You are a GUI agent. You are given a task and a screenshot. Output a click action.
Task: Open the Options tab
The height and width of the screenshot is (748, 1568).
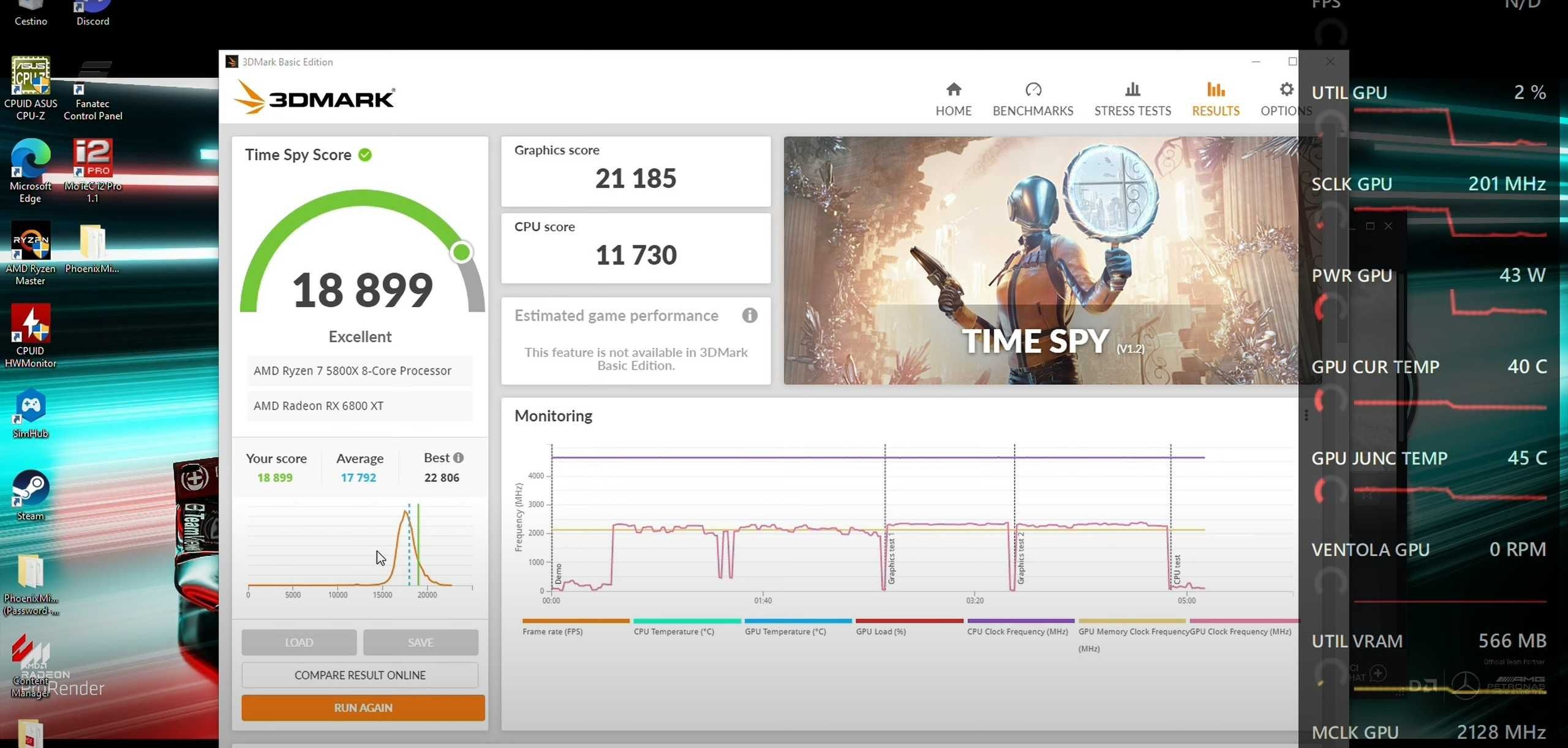click(1286, 99)
